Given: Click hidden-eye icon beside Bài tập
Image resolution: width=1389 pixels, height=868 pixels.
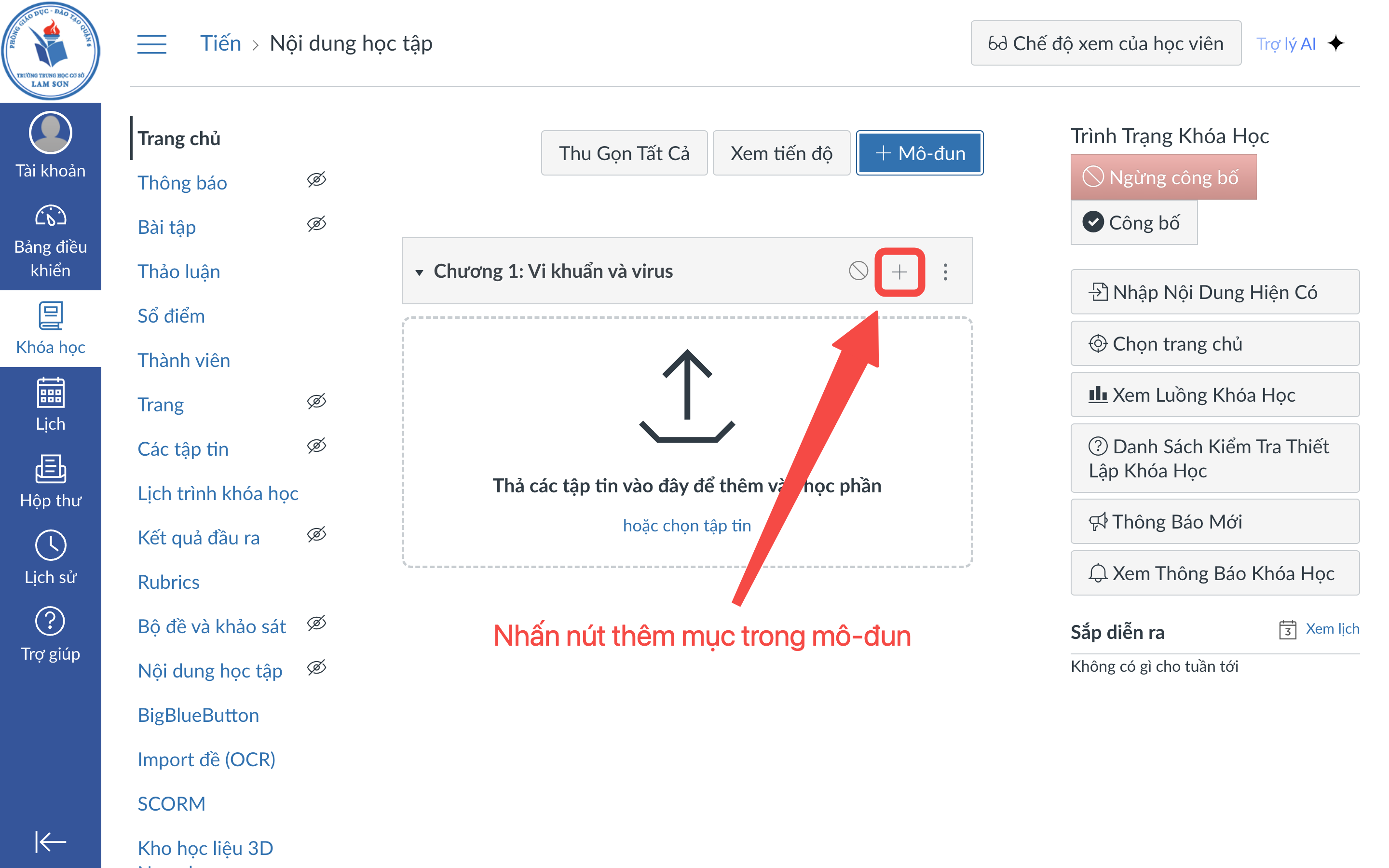Looking at the screenshot, I should tap(316, 224).
